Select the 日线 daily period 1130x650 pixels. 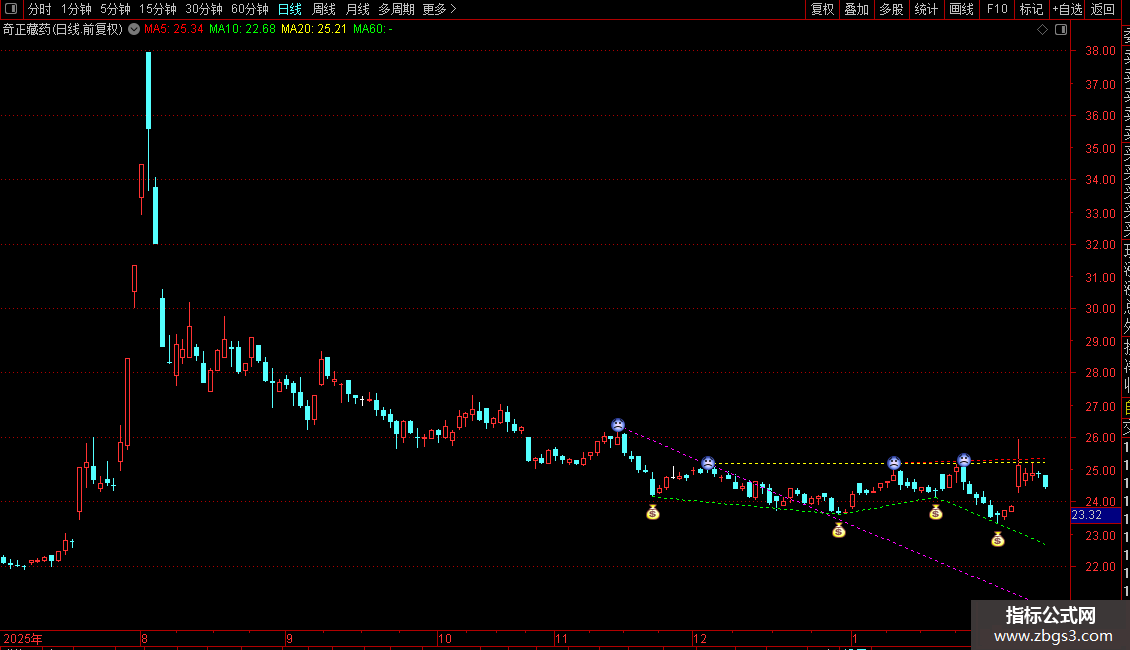290,9
